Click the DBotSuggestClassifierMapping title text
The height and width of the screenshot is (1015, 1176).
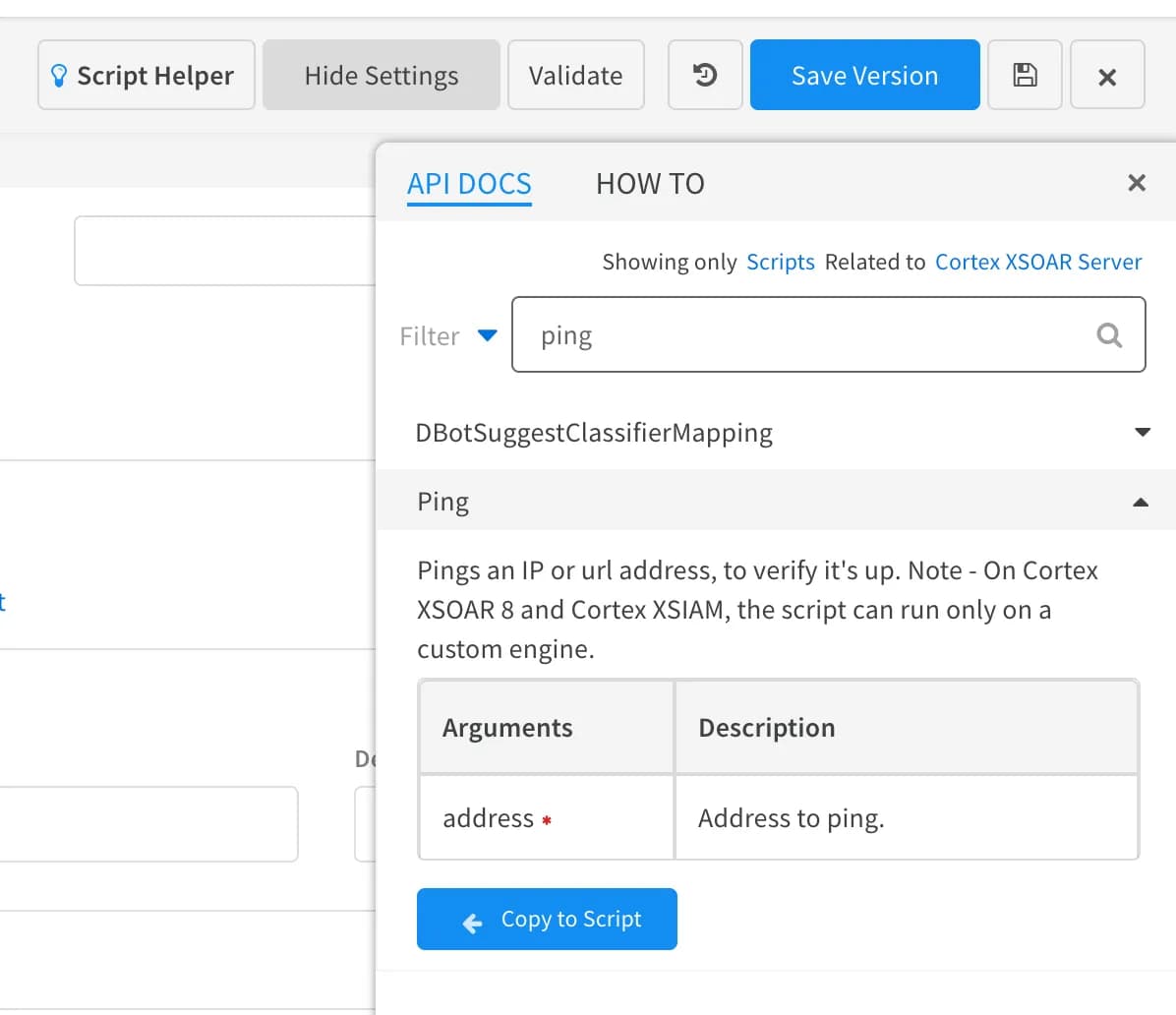[x=594, y=433]
